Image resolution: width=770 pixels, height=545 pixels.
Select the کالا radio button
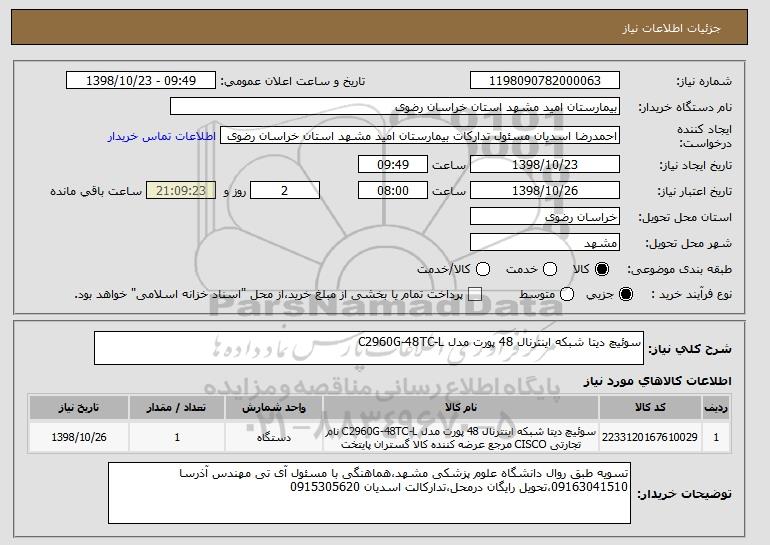602,269
